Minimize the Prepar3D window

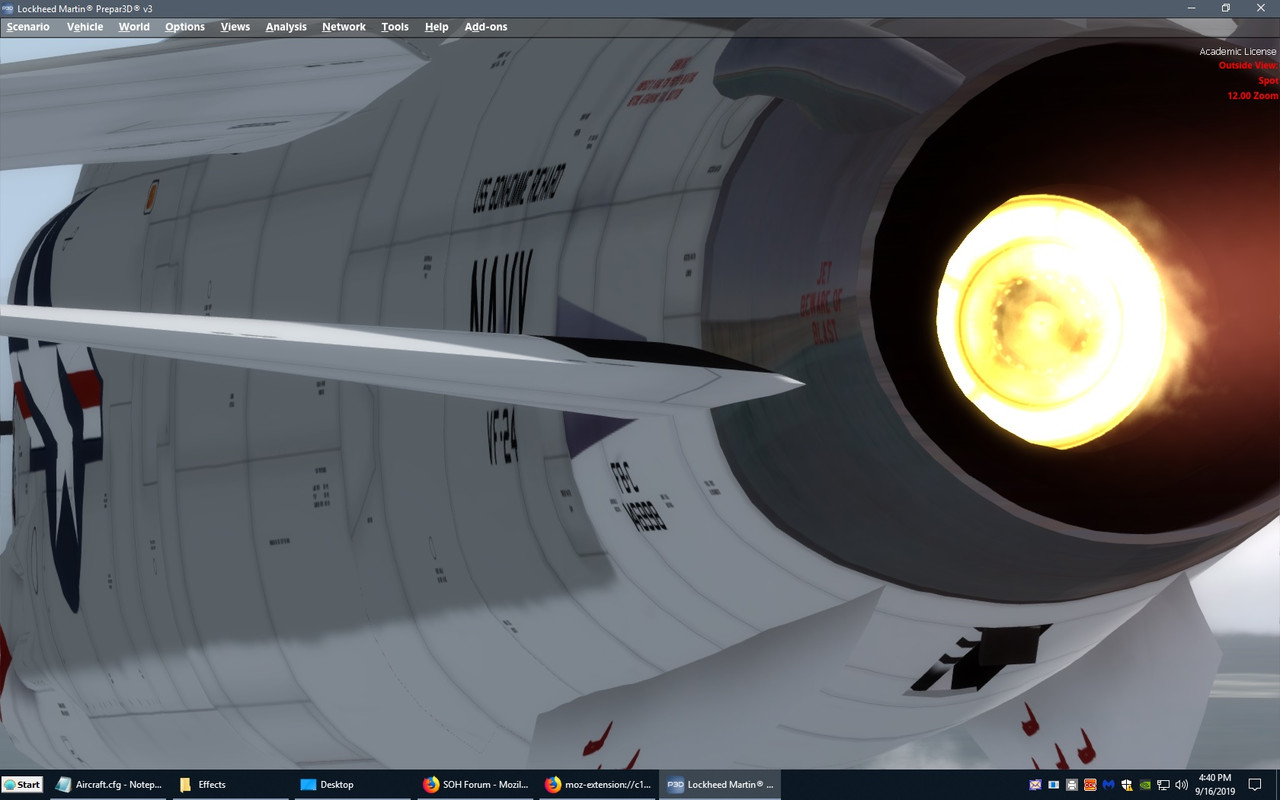(x=1191, y=8)
